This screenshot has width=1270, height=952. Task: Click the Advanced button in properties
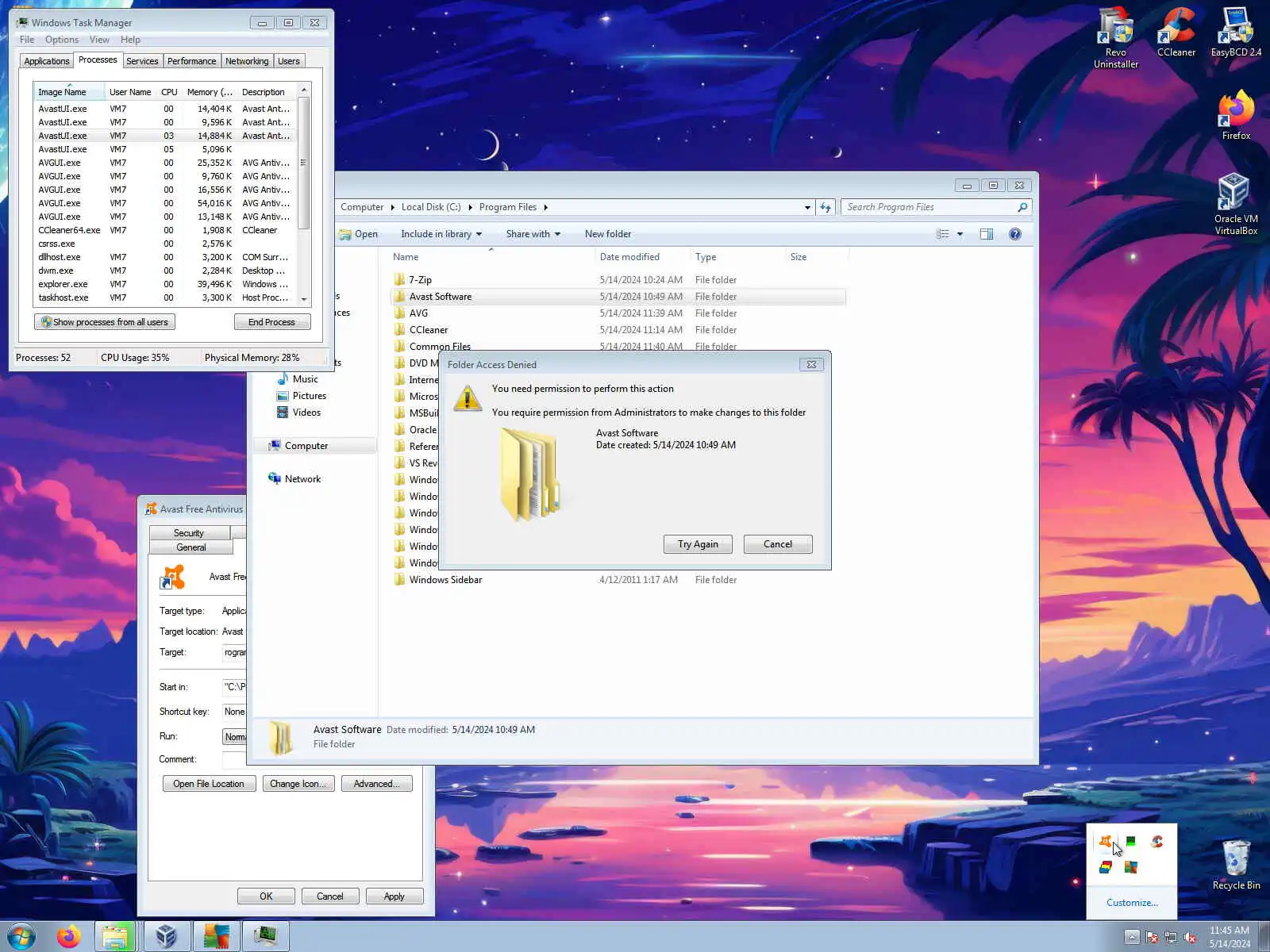pyautogui.click(x=376, y=784)
